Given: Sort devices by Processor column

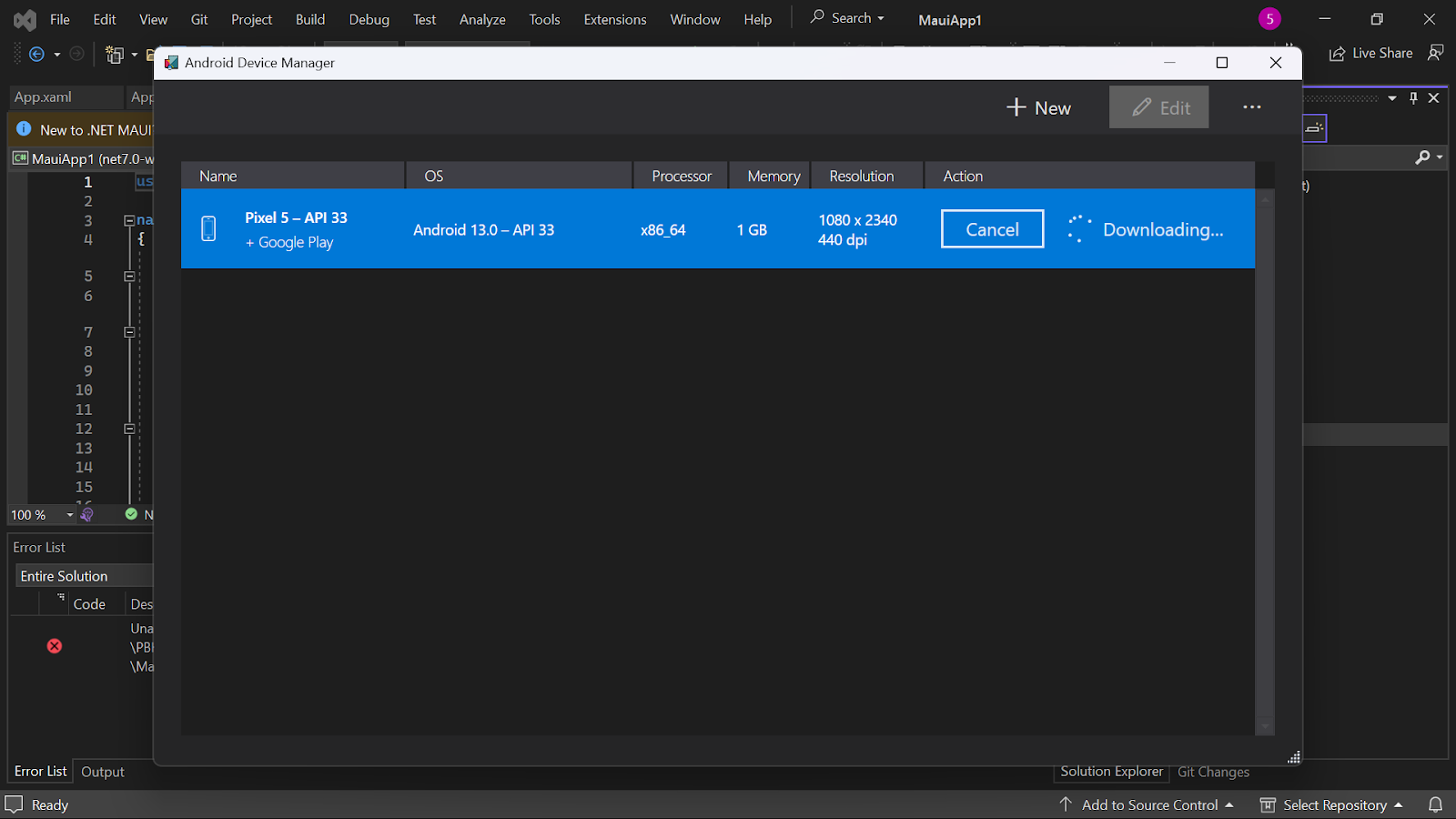Looking at the screenshot, I should tap(682, 176).
